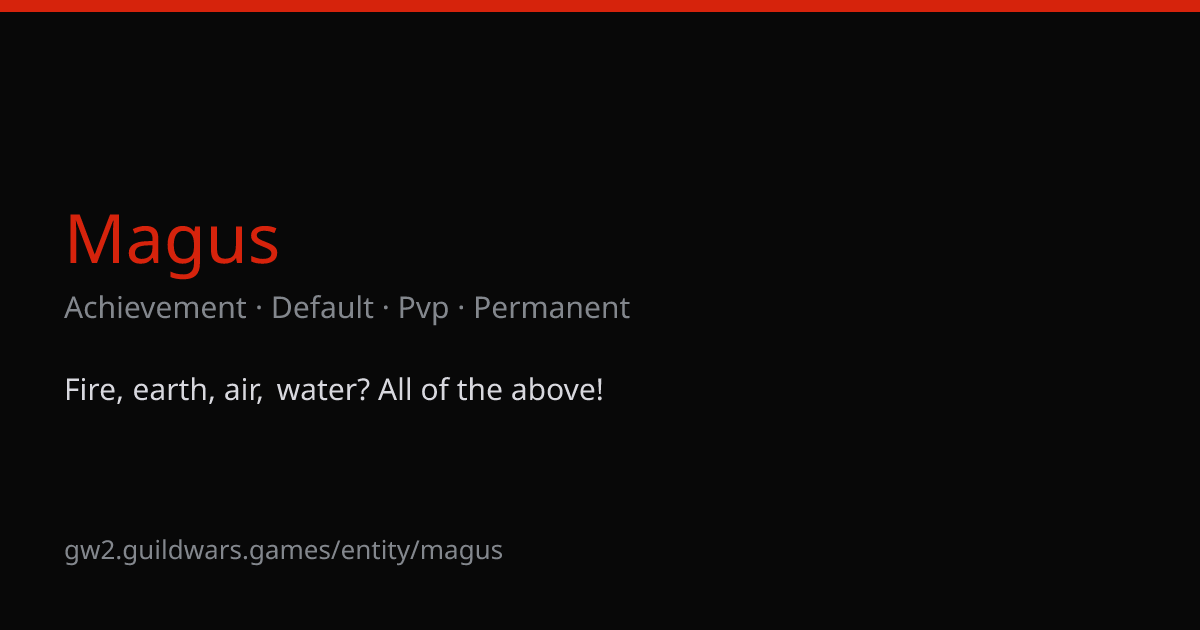Click the dot between Default and Pvp
Image resolution: width=1200 pixels, height=630 pixels.
pyautogui.click(x=386, y=309)
